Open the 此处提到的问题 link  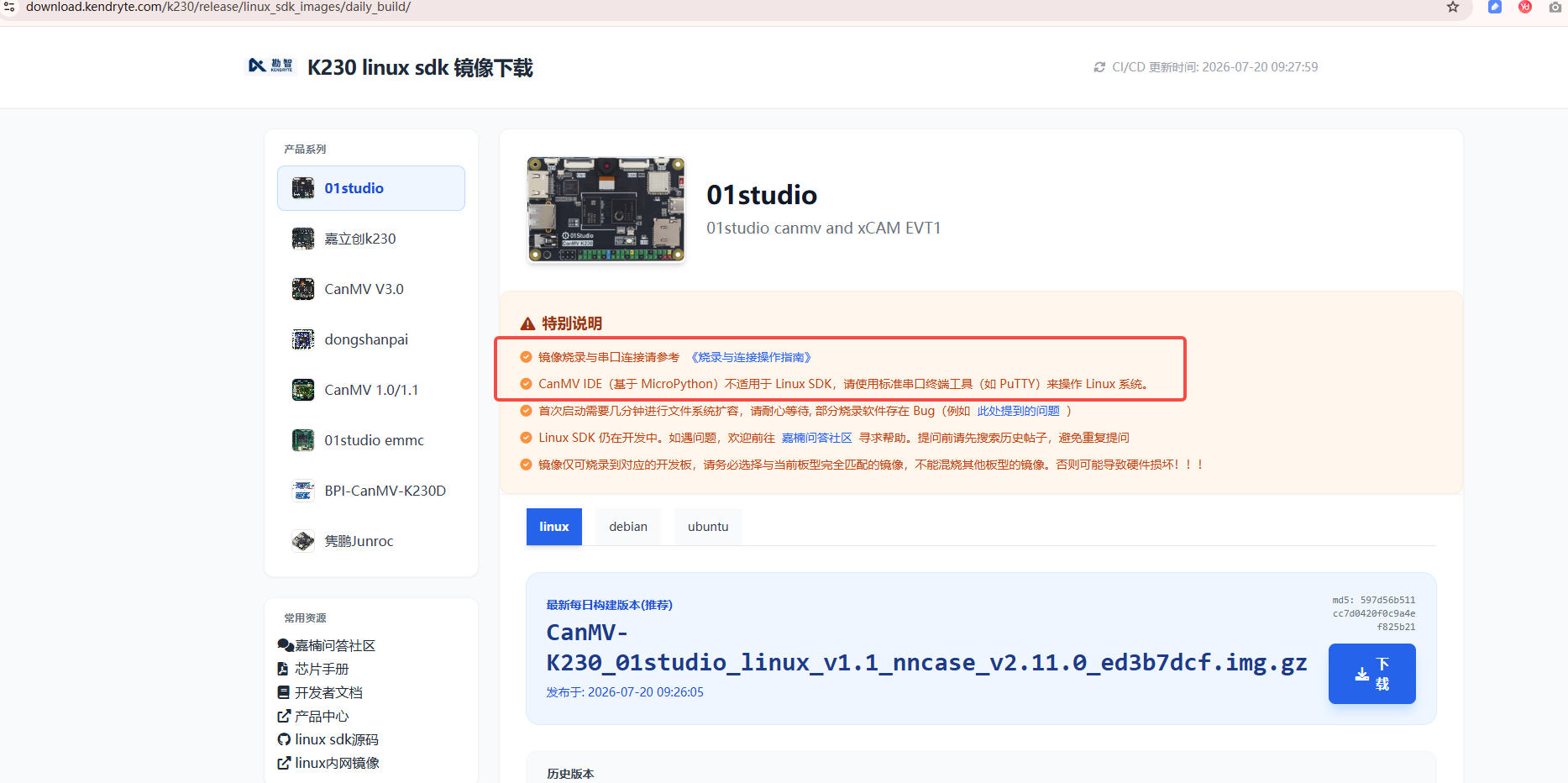[1018, 411]
